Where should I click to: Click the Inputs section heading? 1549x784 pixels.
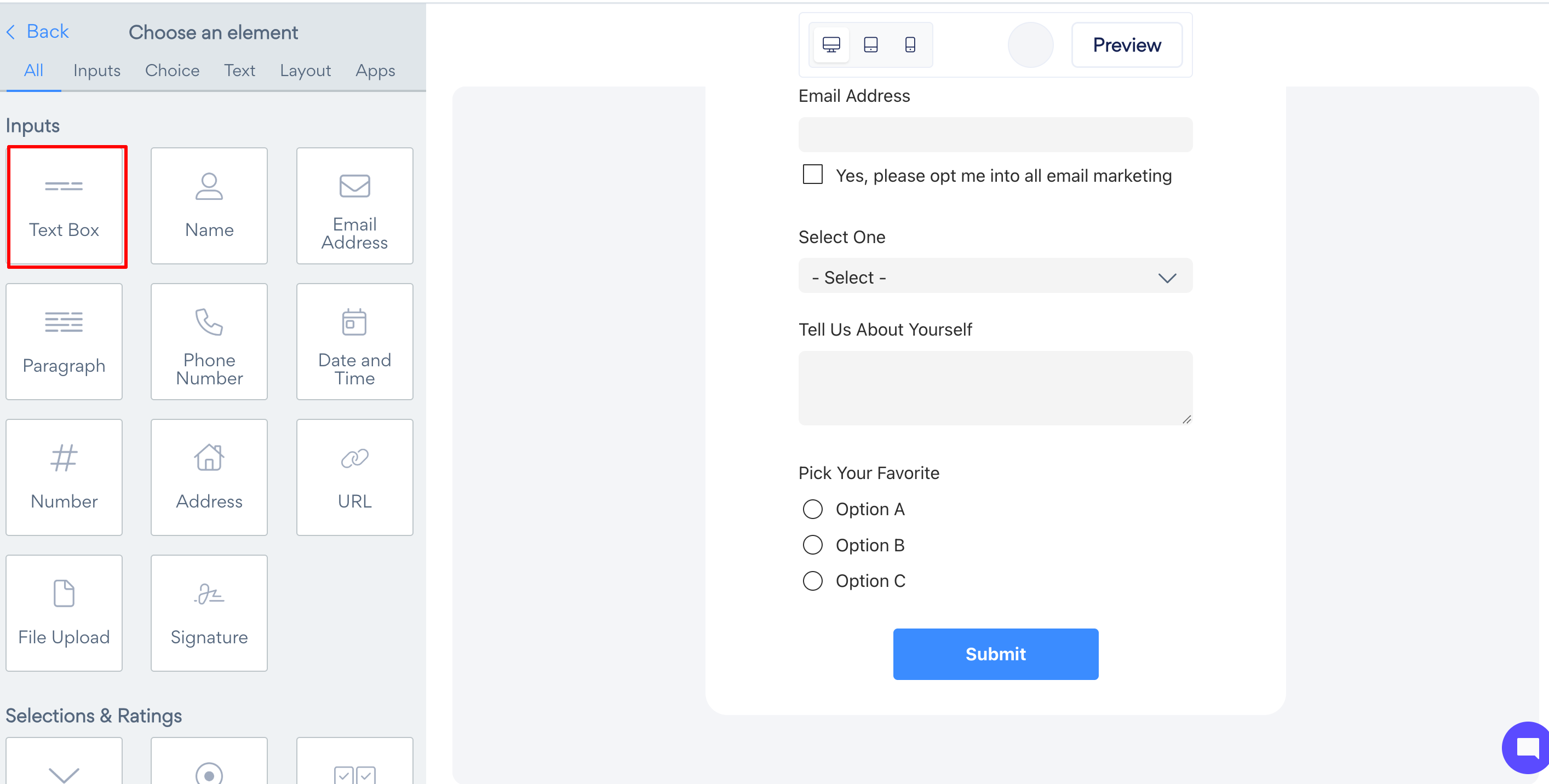tap(32, 126)
